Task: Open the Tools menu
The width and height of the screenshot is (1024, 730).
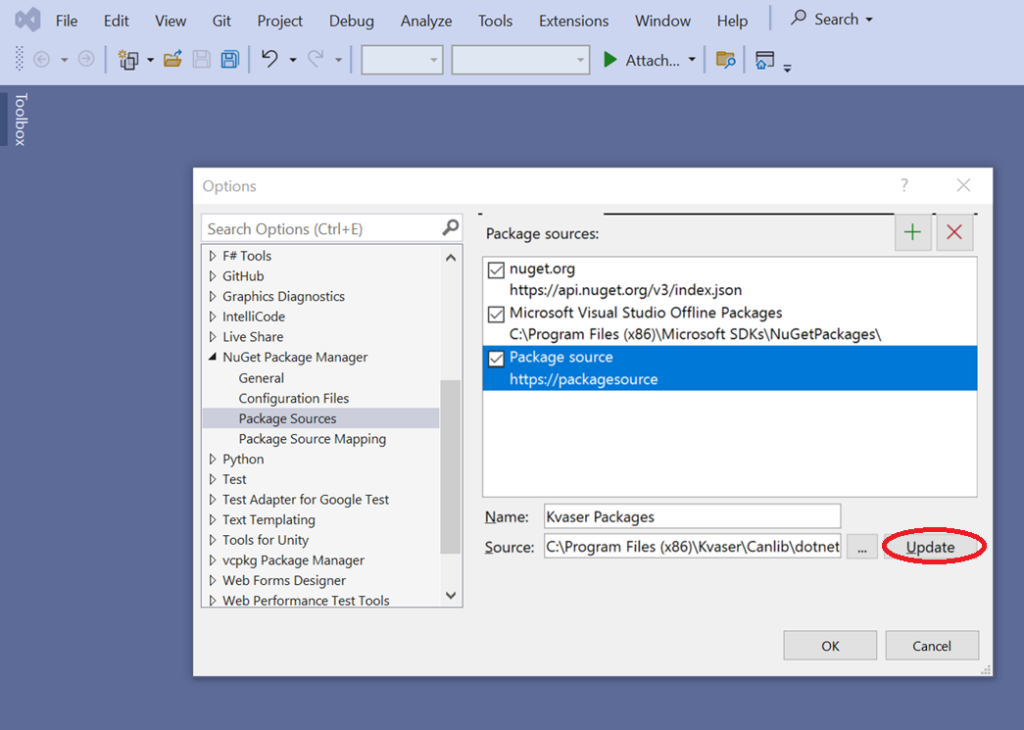Action: [494, 20]
